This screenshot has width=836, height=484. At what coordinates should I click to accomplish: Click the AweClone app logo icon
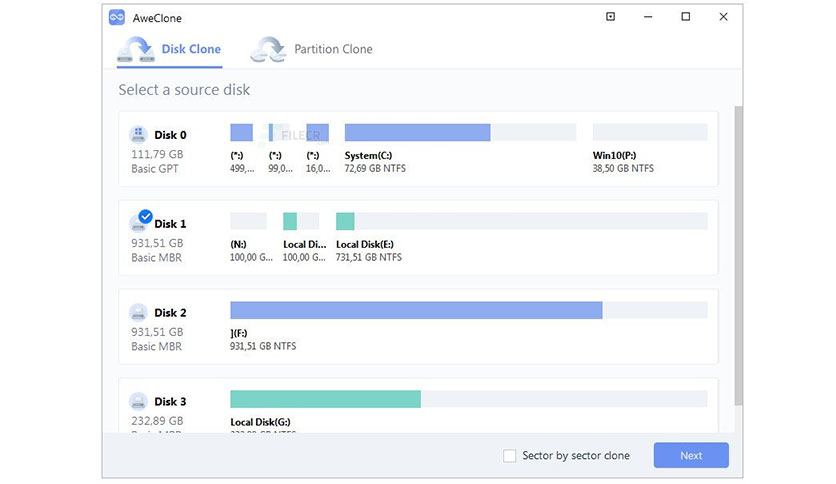click(x=117, y=18)
